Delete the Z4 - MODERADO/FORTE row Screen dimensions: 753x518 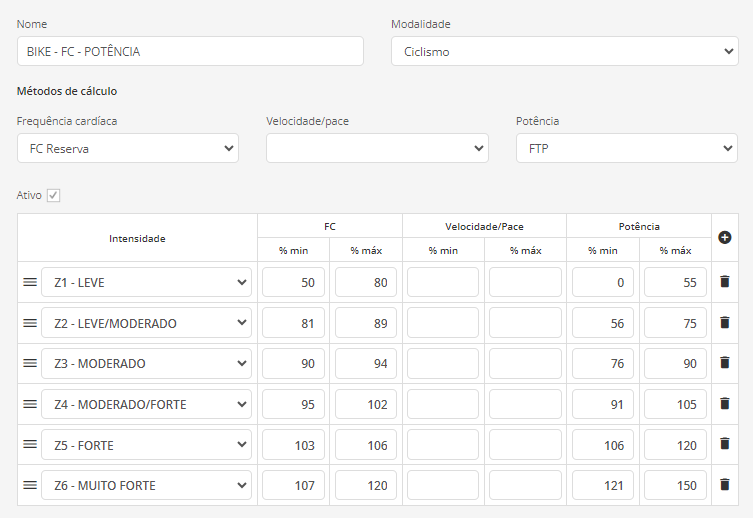[x=725, y=404]
